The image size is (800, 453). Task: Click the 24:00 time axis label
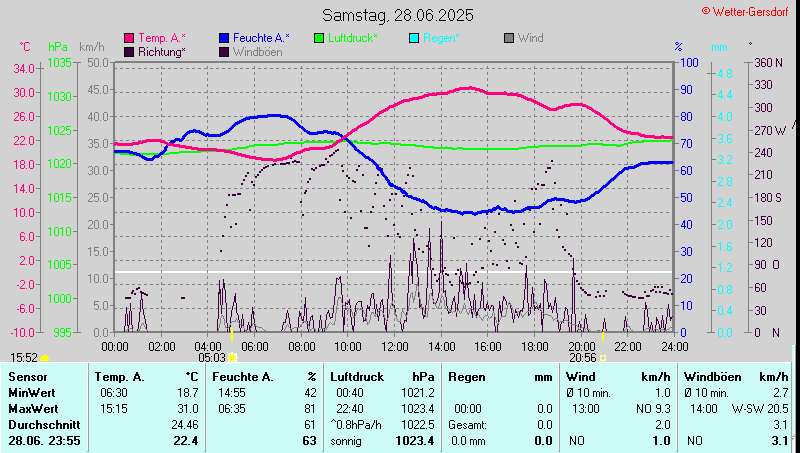(674, 347)
